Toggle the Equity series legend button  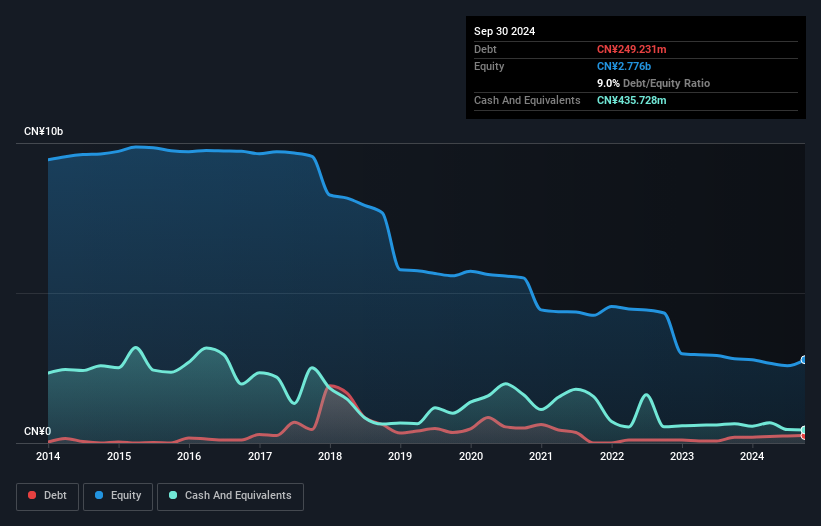tap(118, 496)
